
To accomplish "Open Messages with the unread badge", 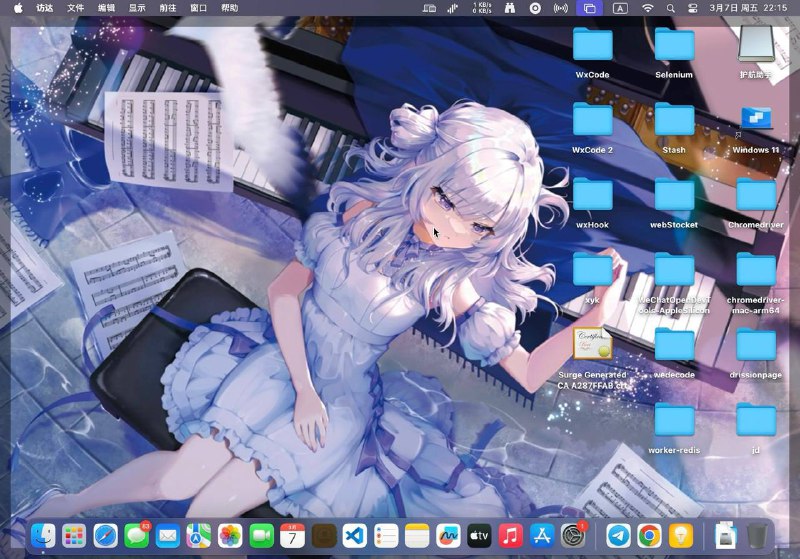I will 137,536.
